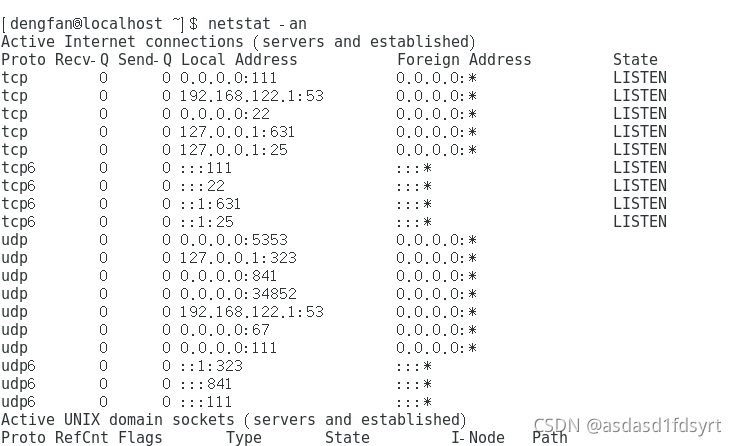This screenshot has height=446, width=737.
Task: Click the RefCnt column header
Action: (x=81, y=438)
